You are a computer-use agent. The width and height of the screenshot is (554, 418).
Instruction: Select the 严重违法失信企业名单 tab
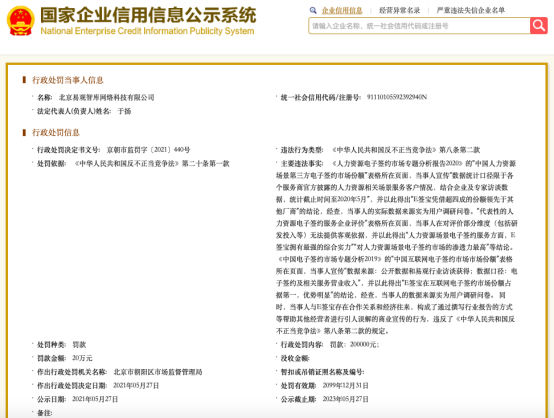[x=471, y=11]
